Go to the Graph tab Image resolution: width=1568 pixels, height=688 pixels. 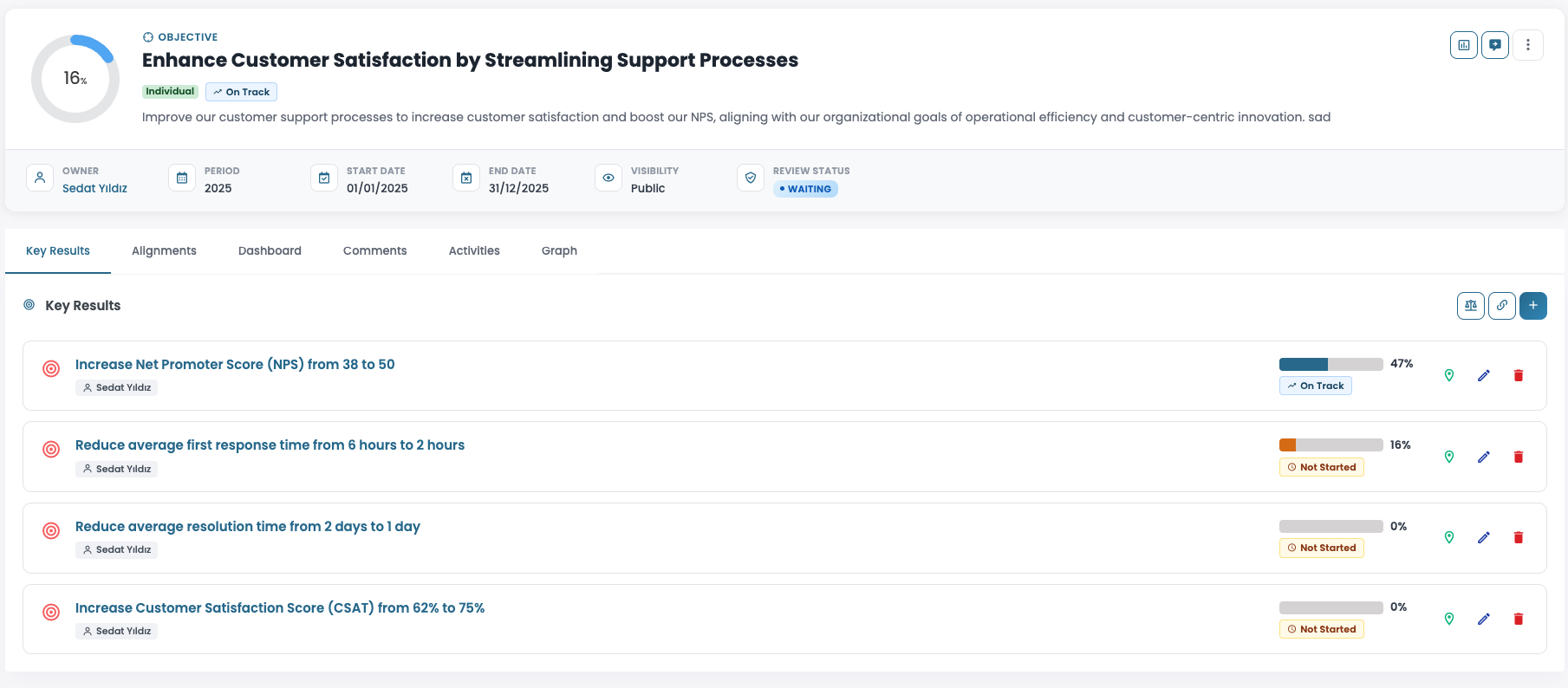pyautogui.click(x=559, y=251)
